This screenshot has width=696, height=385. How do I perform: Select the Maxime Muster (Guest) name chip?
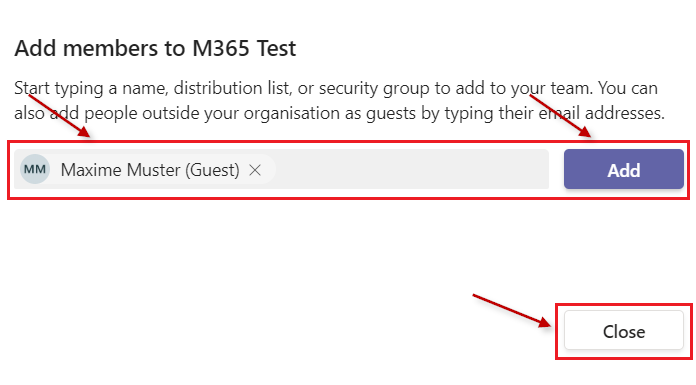pos(148,169)
